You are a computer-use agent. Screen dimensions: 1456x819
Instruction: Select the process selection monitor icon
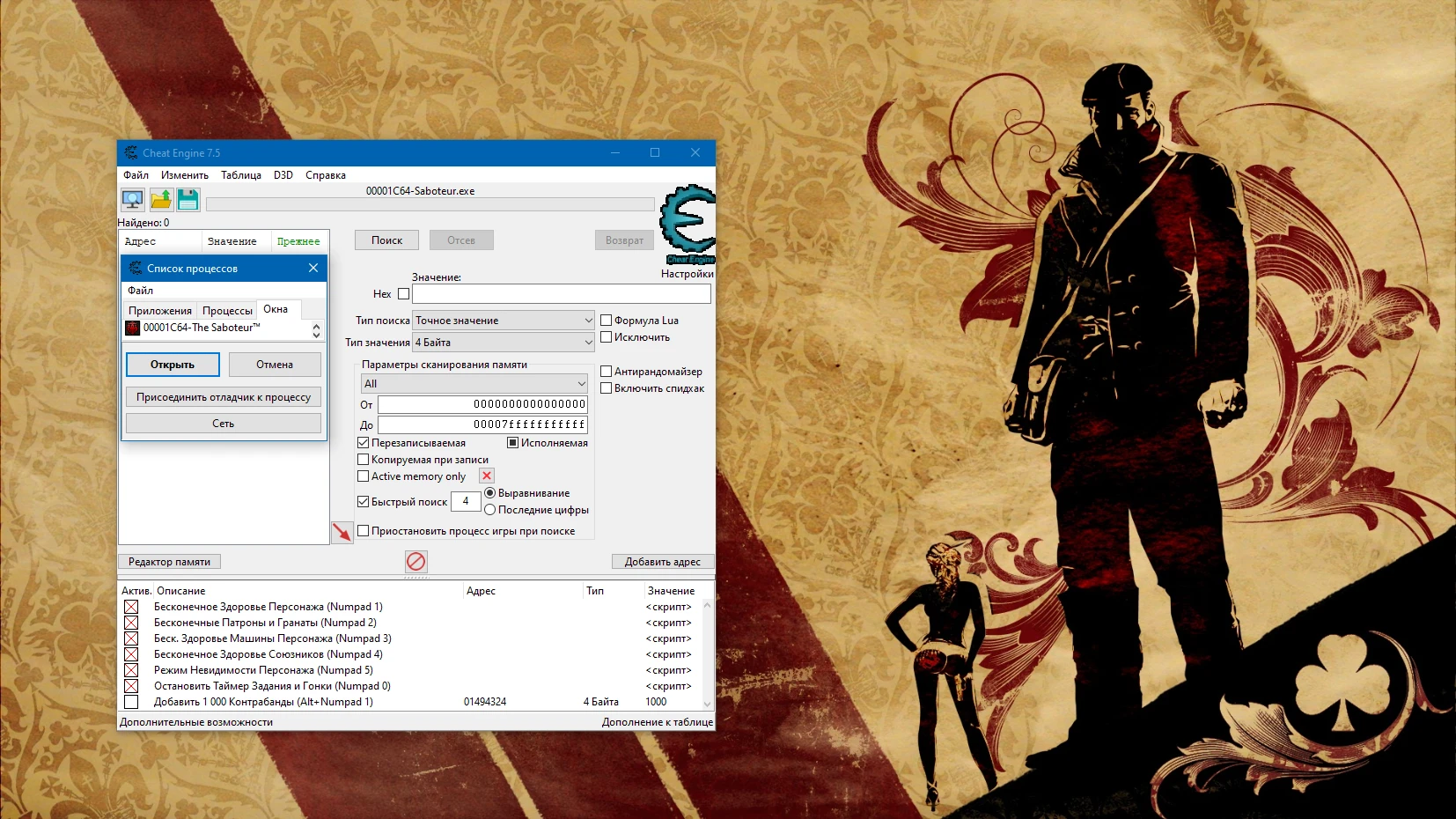(132, 199)
